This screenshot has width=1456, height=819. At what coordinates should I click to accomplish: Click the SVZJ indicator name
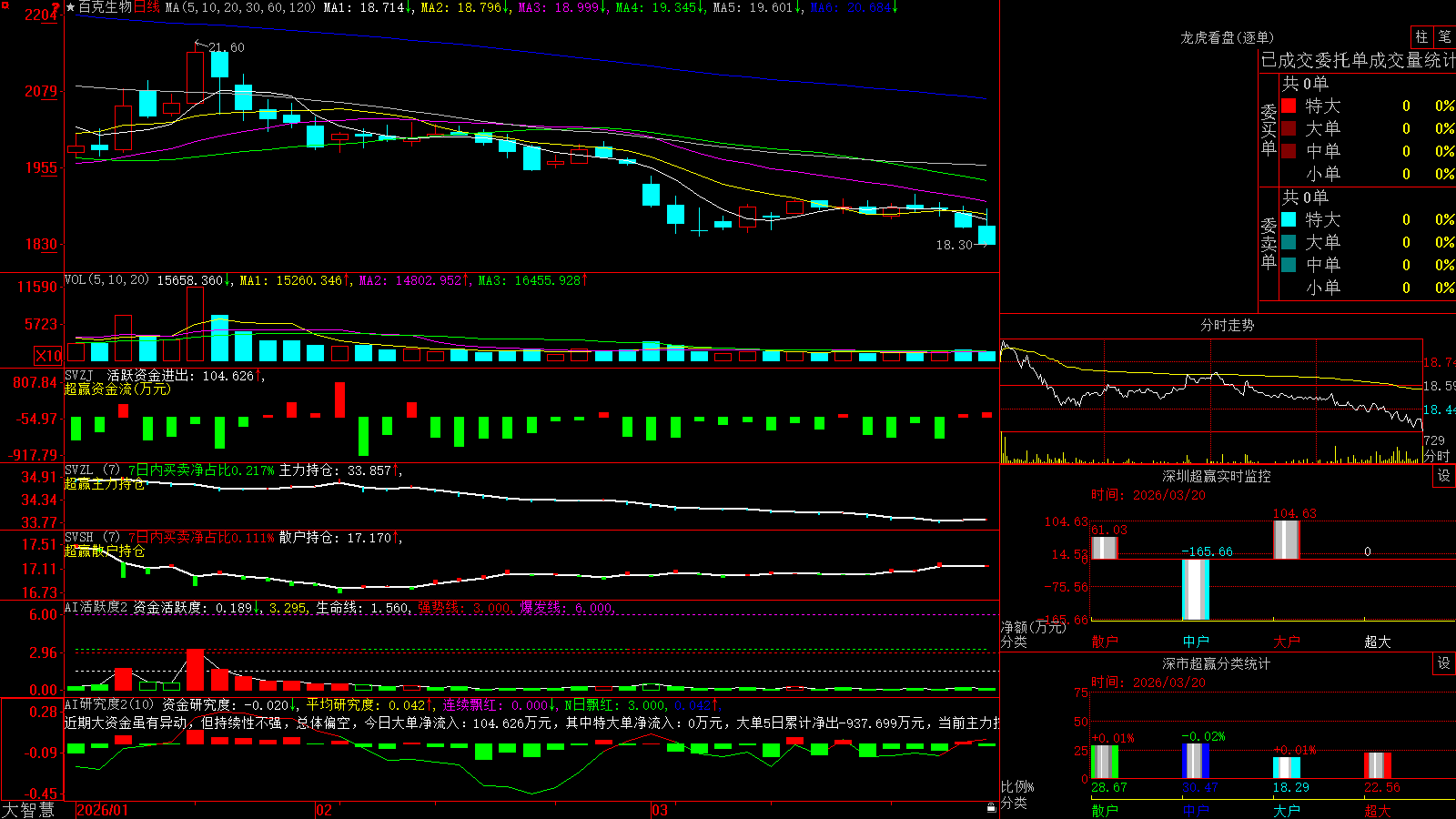pyautogui.click(x=78, y=376)
